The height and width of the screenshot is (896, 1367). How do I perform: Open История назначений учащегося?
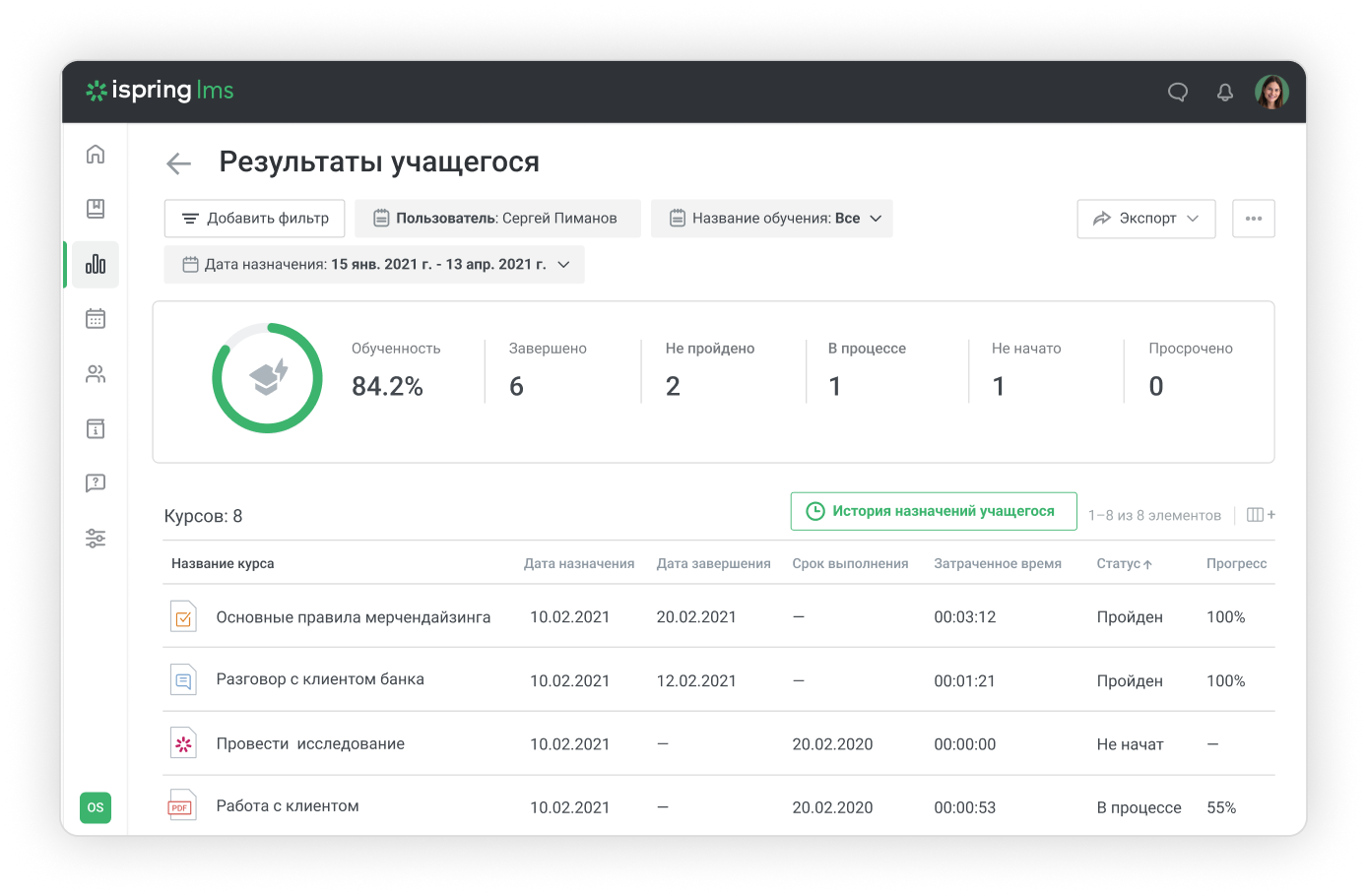point(933,511)
